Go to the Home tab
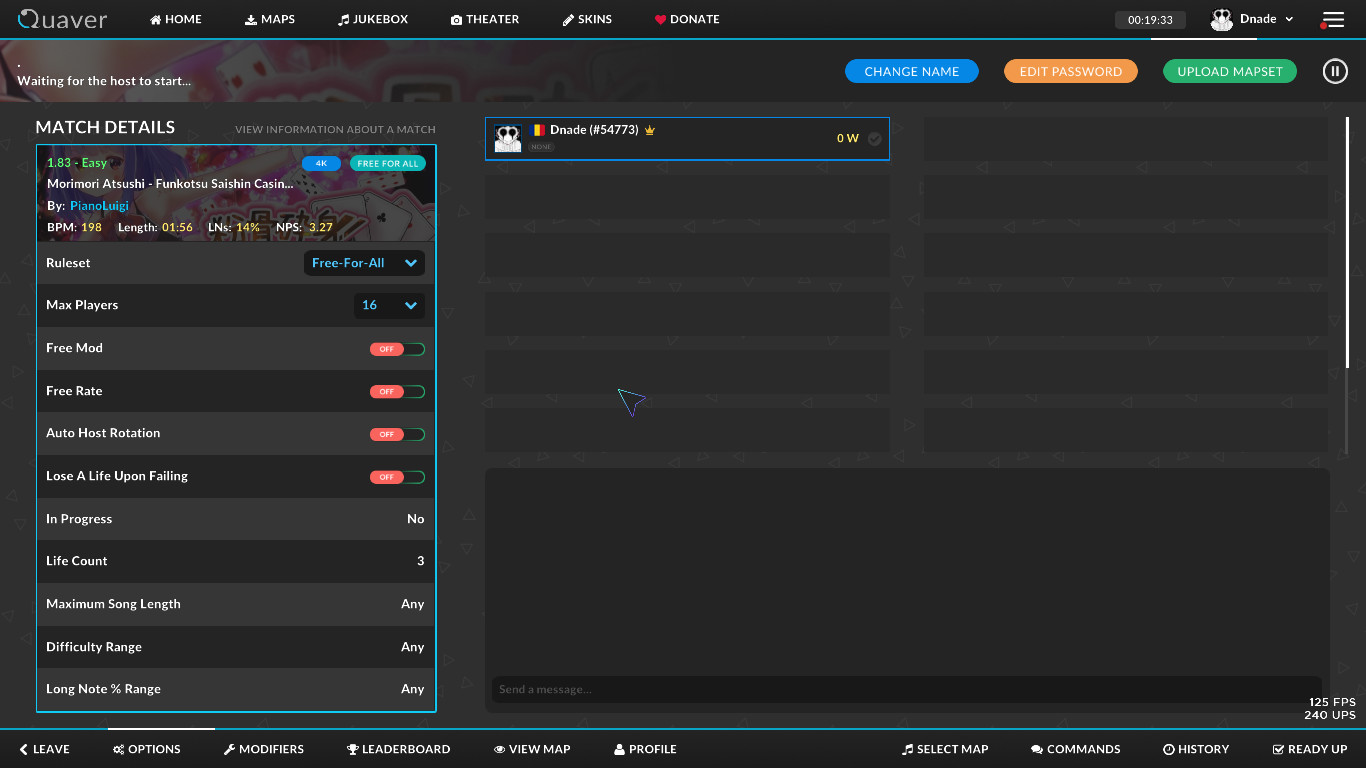Viewport: 1366px width, 768px height. point(175,19)
